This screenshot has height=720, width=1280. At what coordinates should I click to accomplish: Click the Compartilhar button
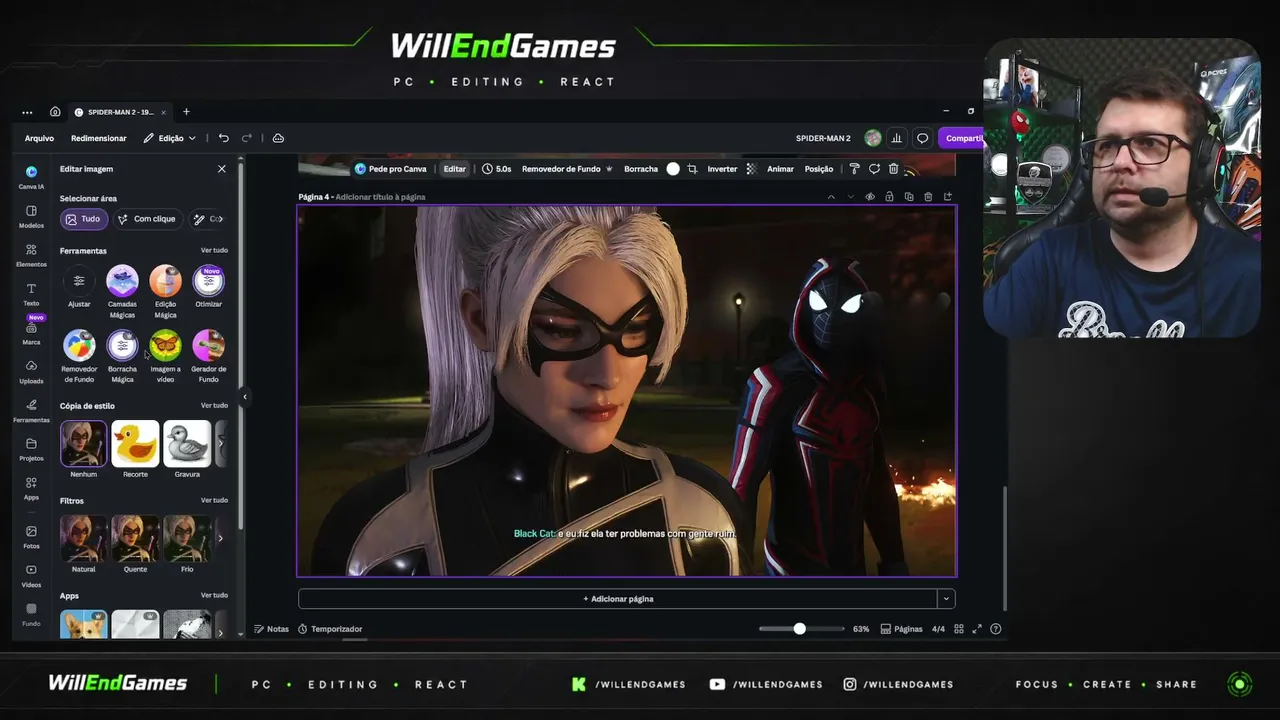click(x=962, y=138)
